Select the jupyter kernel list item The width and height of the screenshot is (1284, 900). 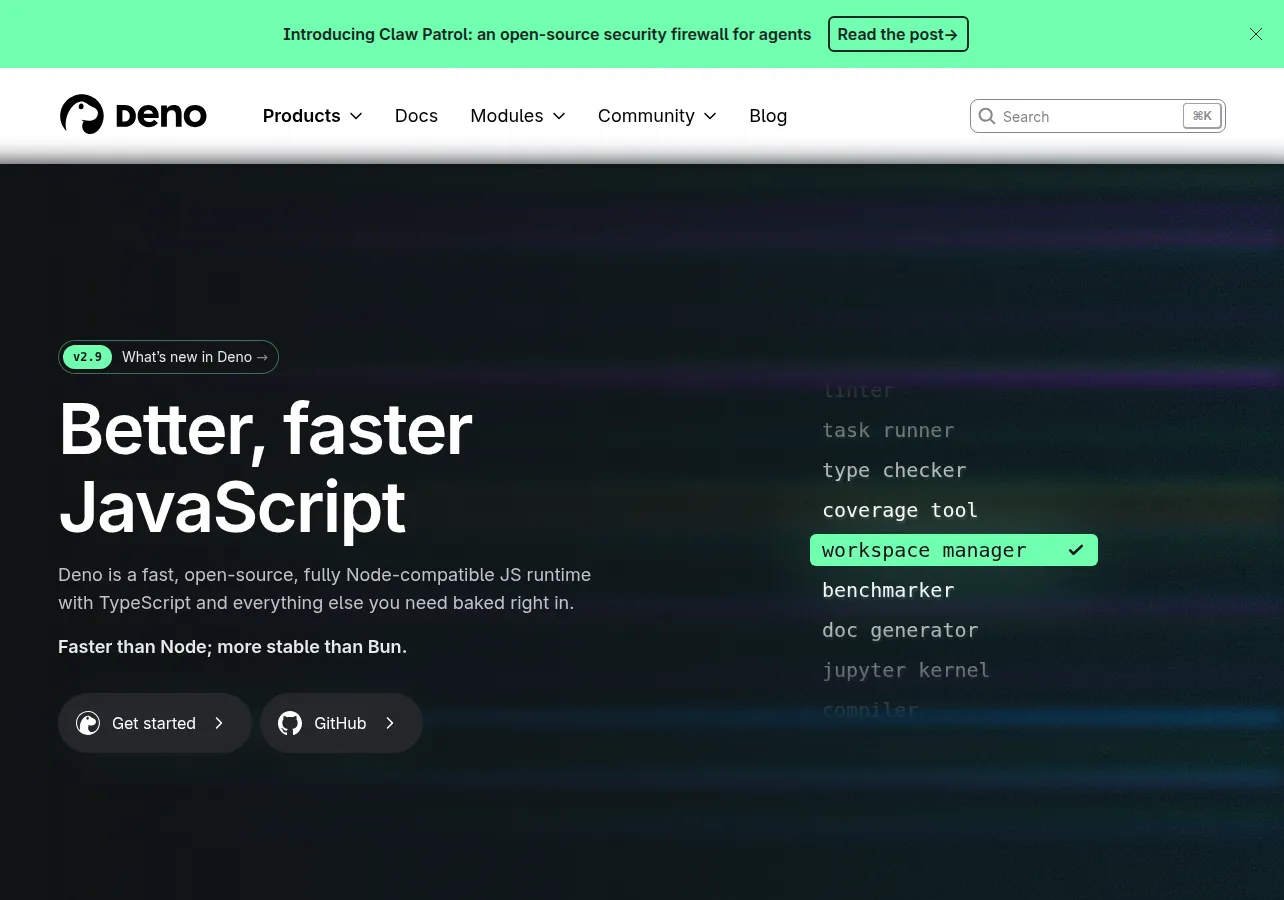coord(906,670)
